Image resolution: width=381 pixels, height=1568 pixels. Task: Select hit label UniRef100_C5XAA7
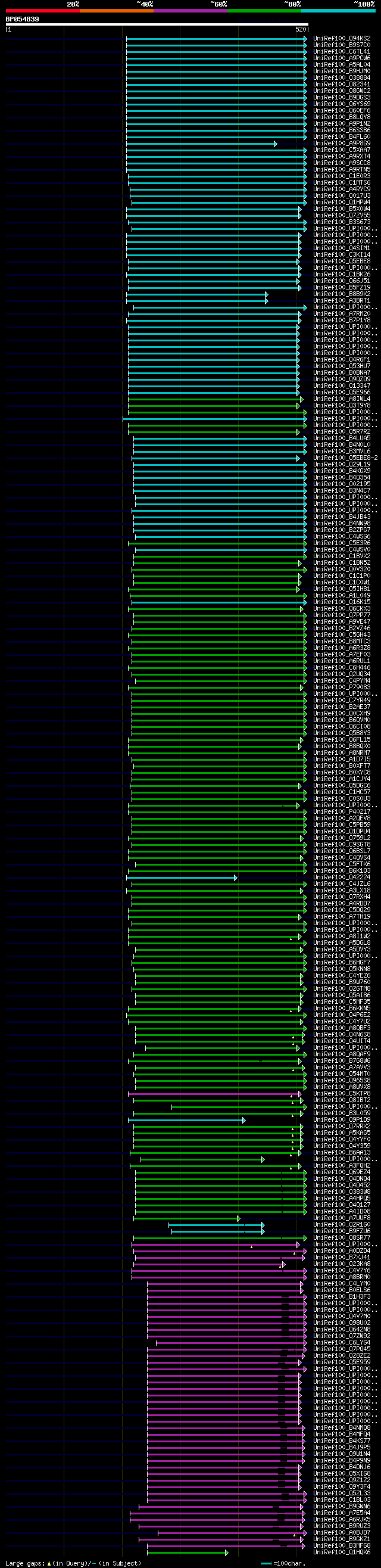[342, 150]
